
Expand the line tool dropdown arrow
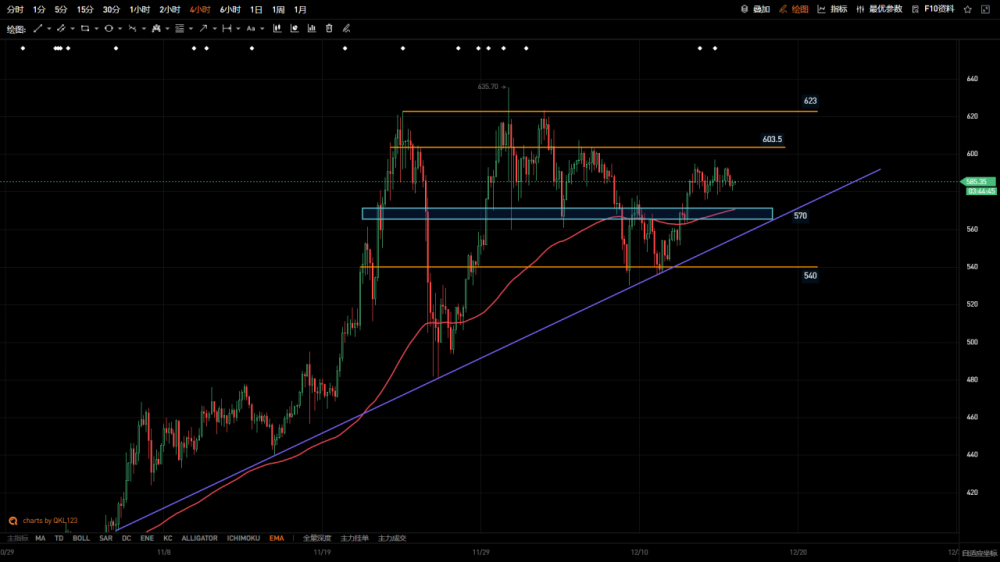point(49,28)
